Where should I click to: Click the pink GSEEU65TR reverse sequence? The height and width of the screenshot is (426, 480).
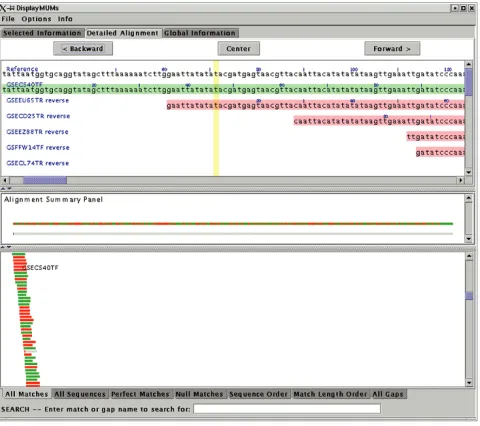pyautogui.click(x=315, y=105)
